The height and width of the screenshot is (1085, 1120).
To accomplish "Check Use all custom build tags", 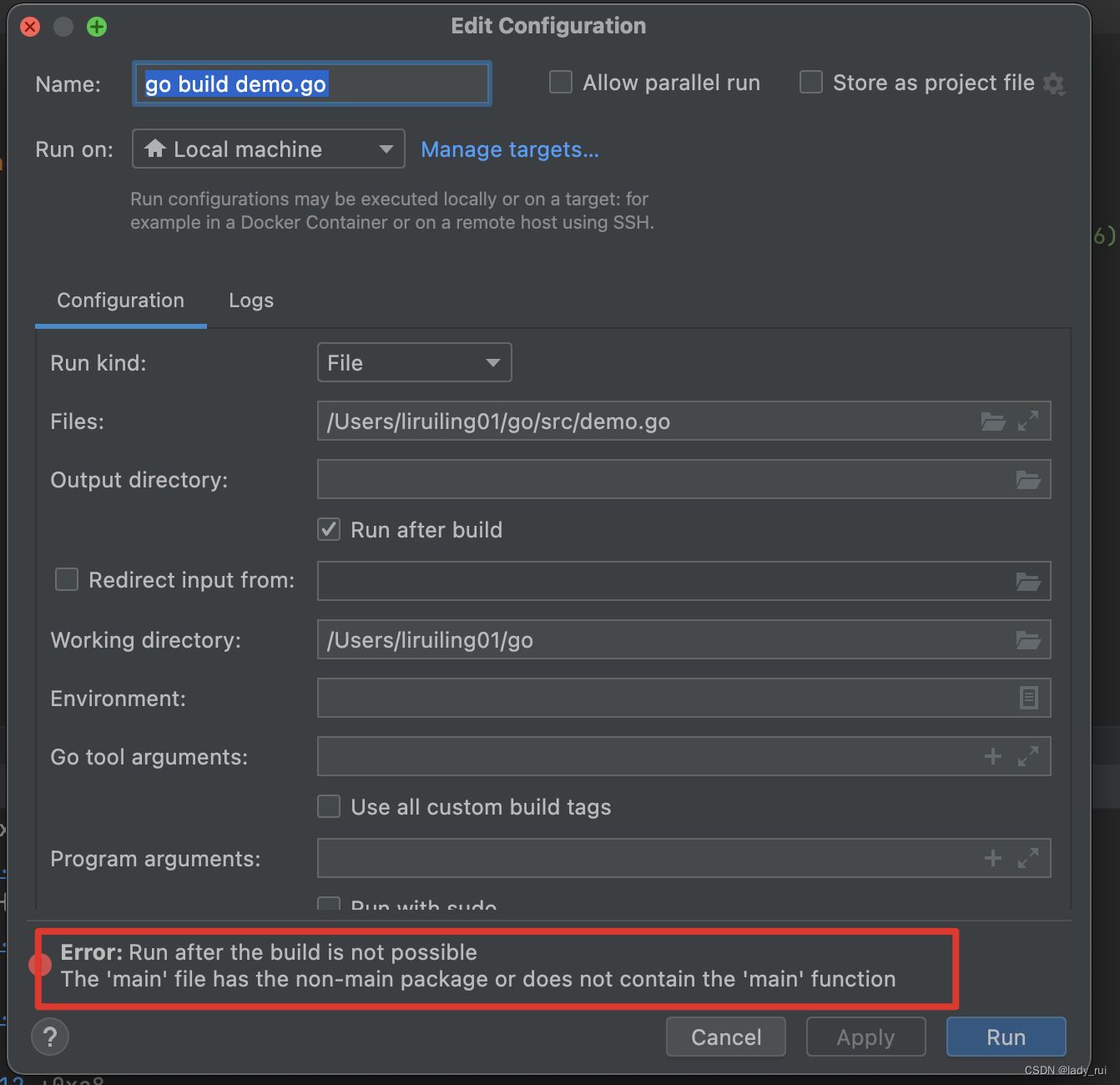I will [x=329, y=806].
